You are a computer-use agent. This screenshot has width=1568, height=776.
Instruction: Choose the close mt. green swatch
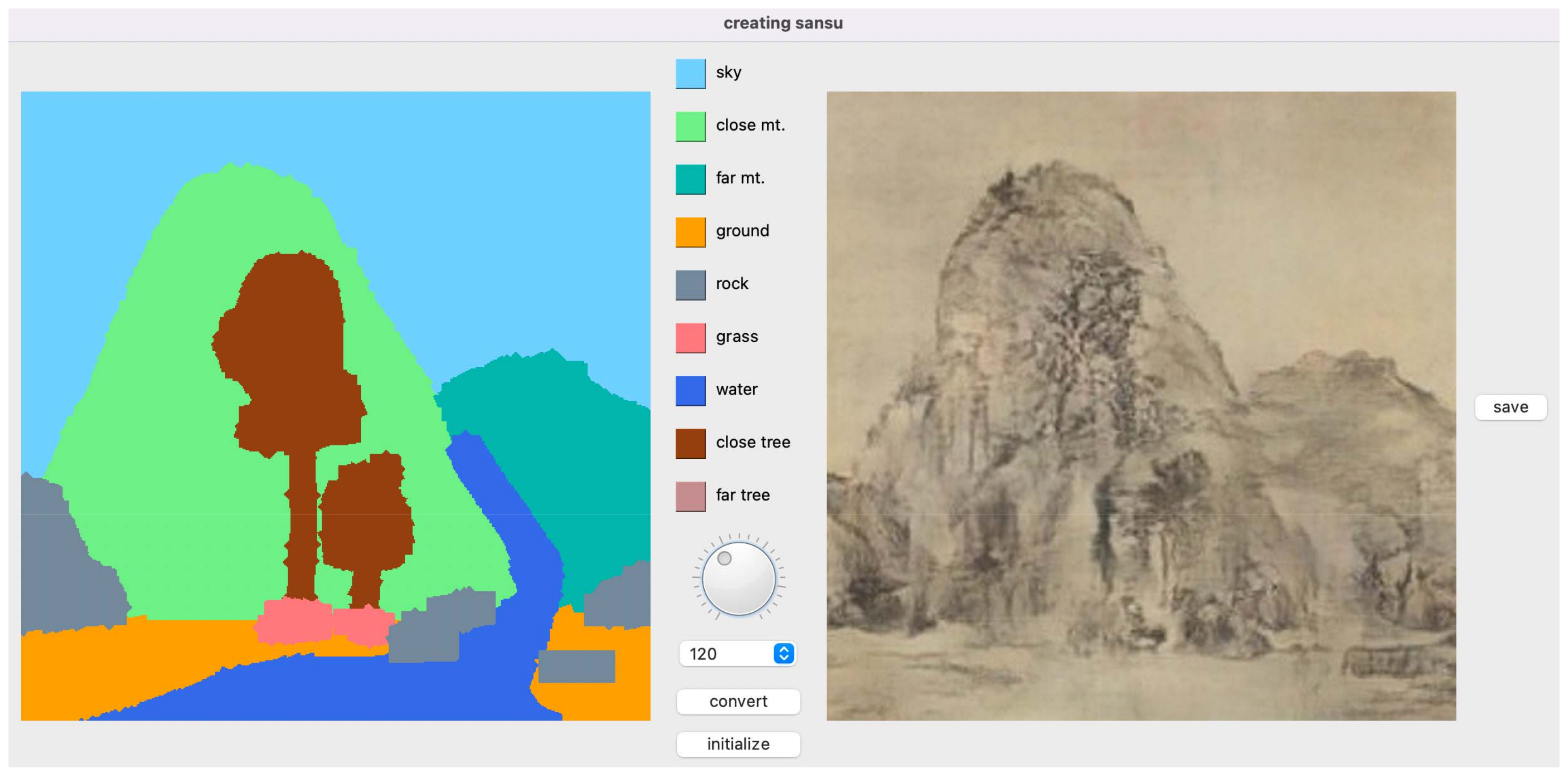click(x=690, y=127)
